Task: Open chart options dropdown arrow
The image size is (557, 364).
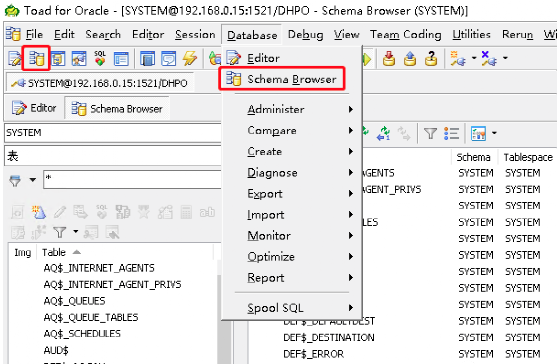Action: pos(494,133)
